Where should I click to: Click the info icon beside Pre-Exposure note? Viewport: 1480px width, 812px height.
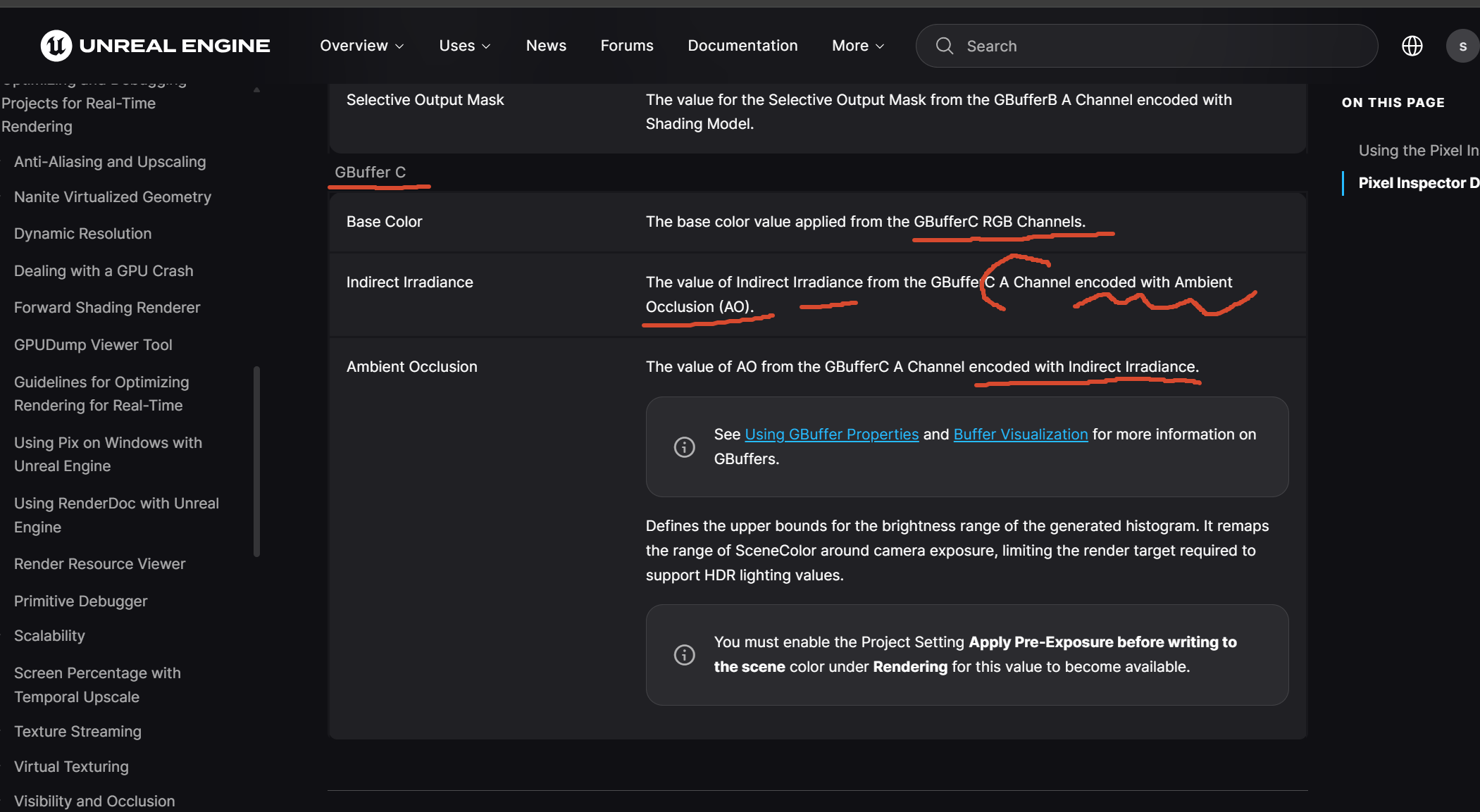coord(684,654)
